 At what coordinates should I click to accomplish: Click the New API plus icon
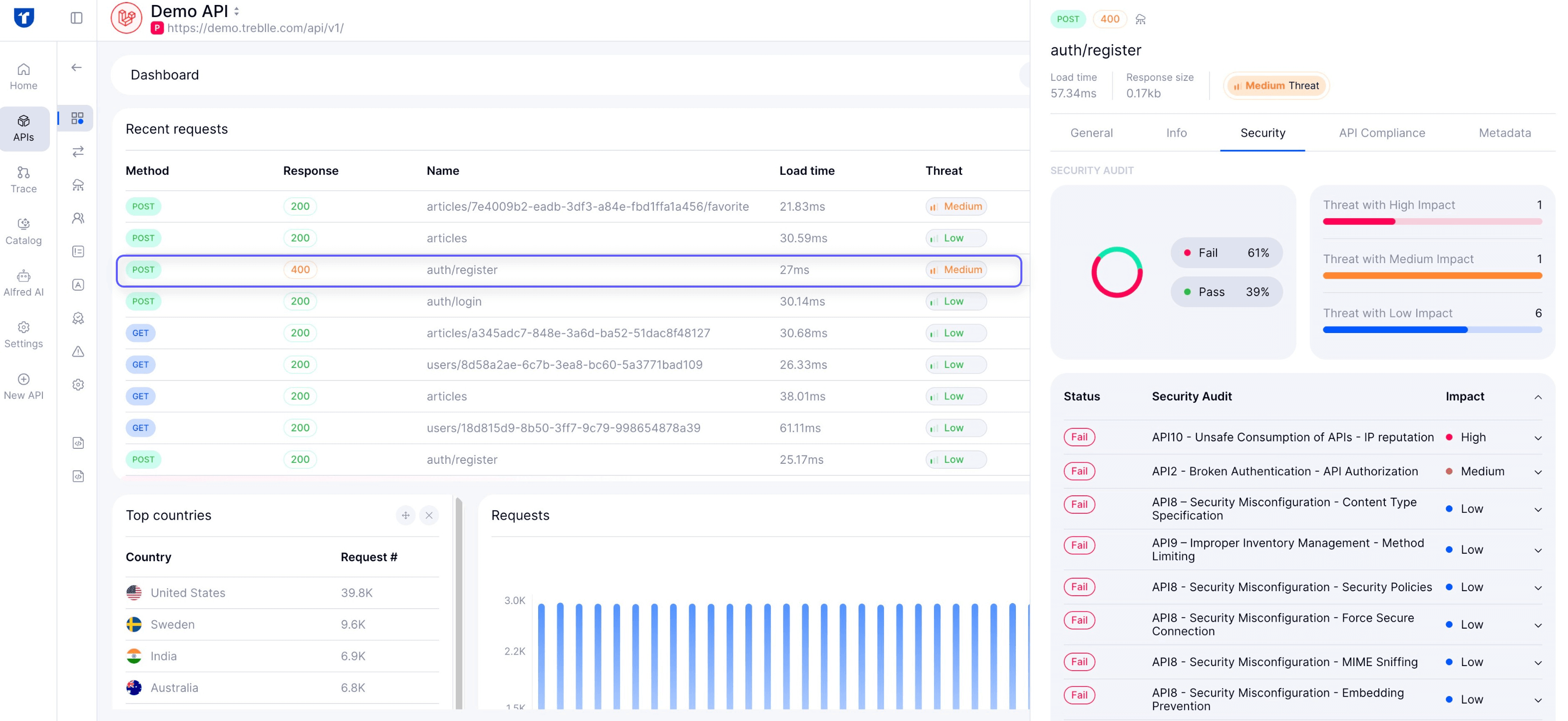(x=23, y=379)
